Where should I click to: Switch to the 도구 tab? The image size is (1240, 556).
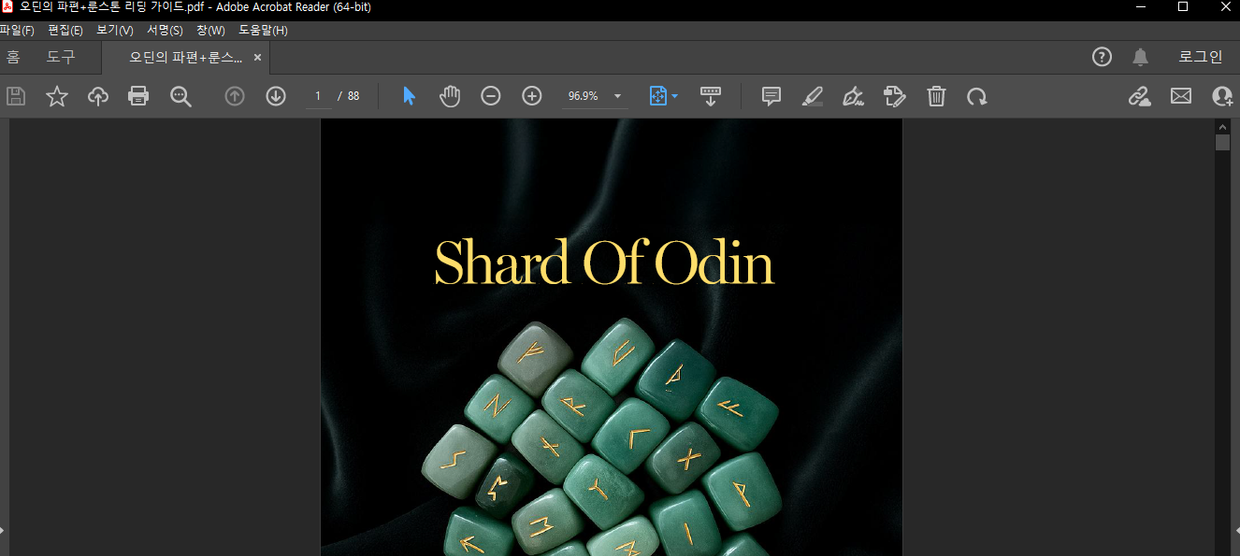(x=61, y=57)
